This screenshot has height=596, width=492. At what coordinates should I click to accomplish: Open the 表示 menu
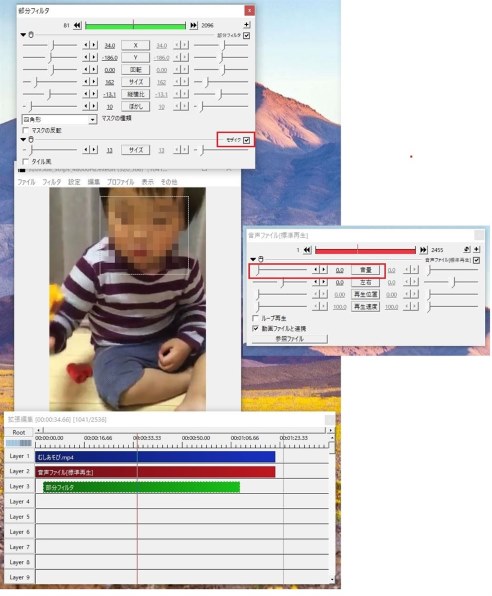point(148,182)
